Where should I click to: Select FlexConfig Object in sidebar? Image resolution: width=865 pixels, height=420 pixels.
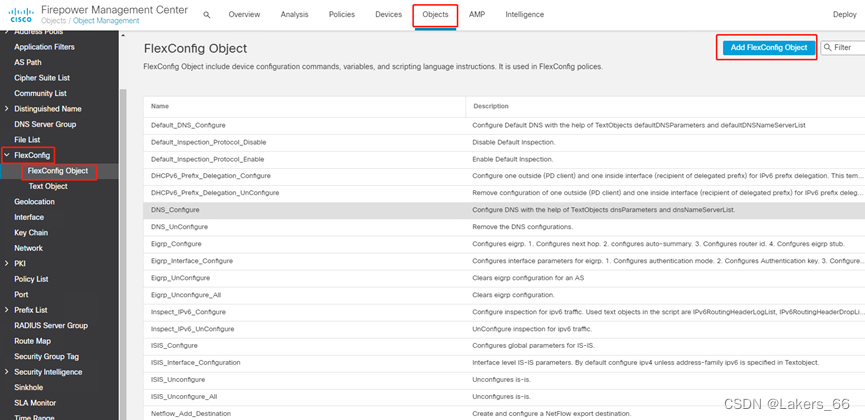click(x=58, y=171)
